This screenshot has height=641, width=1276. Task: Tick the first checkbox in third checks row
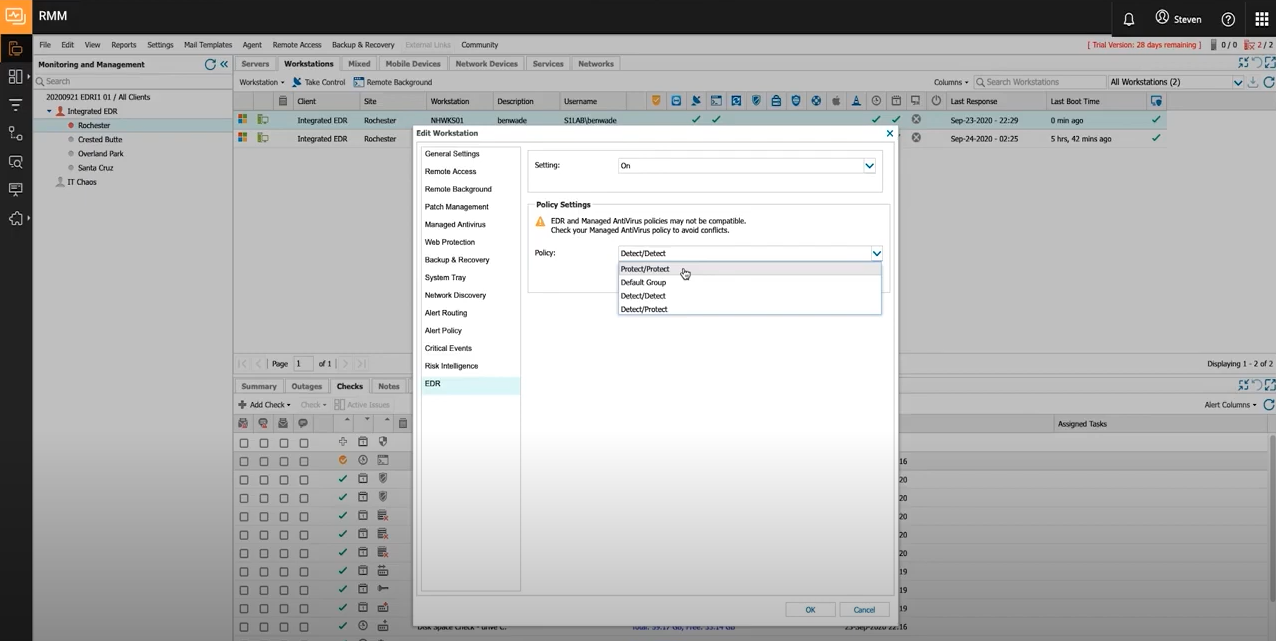point(243,480)
